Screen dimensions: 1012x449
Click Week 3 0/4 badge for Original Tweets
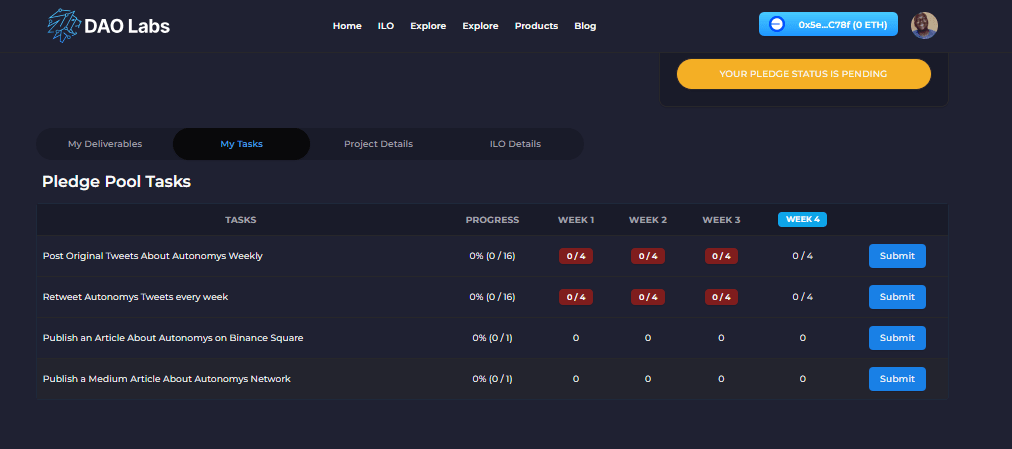click(x=721, y=256)
